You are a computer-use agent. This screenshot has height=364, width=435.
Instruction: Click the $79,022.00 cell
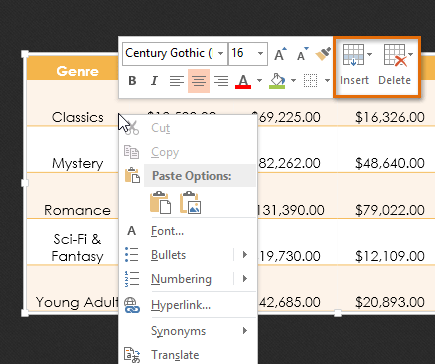pos(390,210)
